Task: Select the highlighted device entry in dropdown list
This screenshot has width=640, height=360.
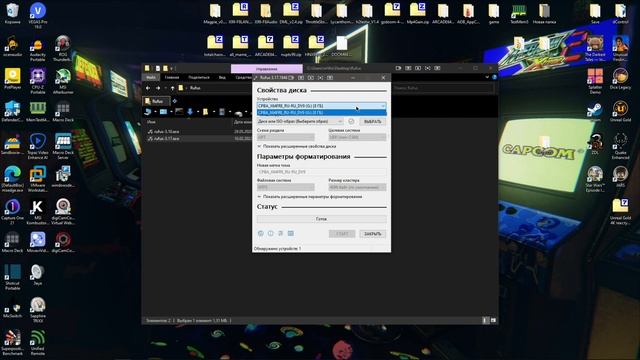Action: click(321, 112)
